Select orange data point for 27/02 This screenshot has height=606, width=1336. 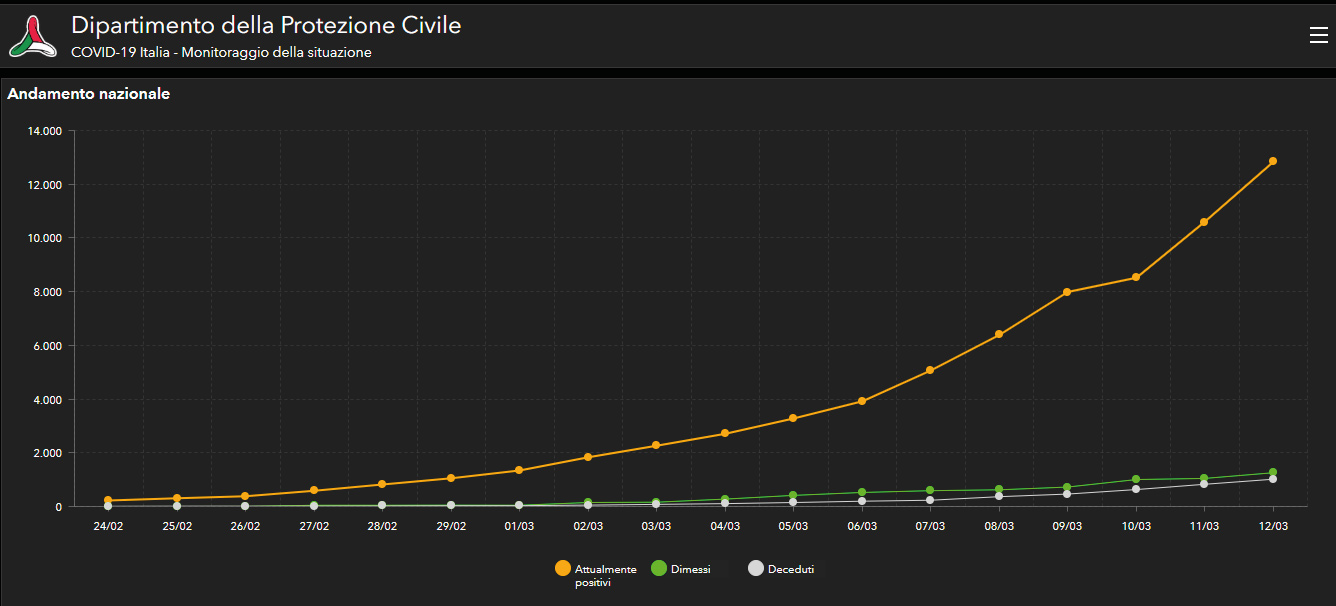click(314, 490)
